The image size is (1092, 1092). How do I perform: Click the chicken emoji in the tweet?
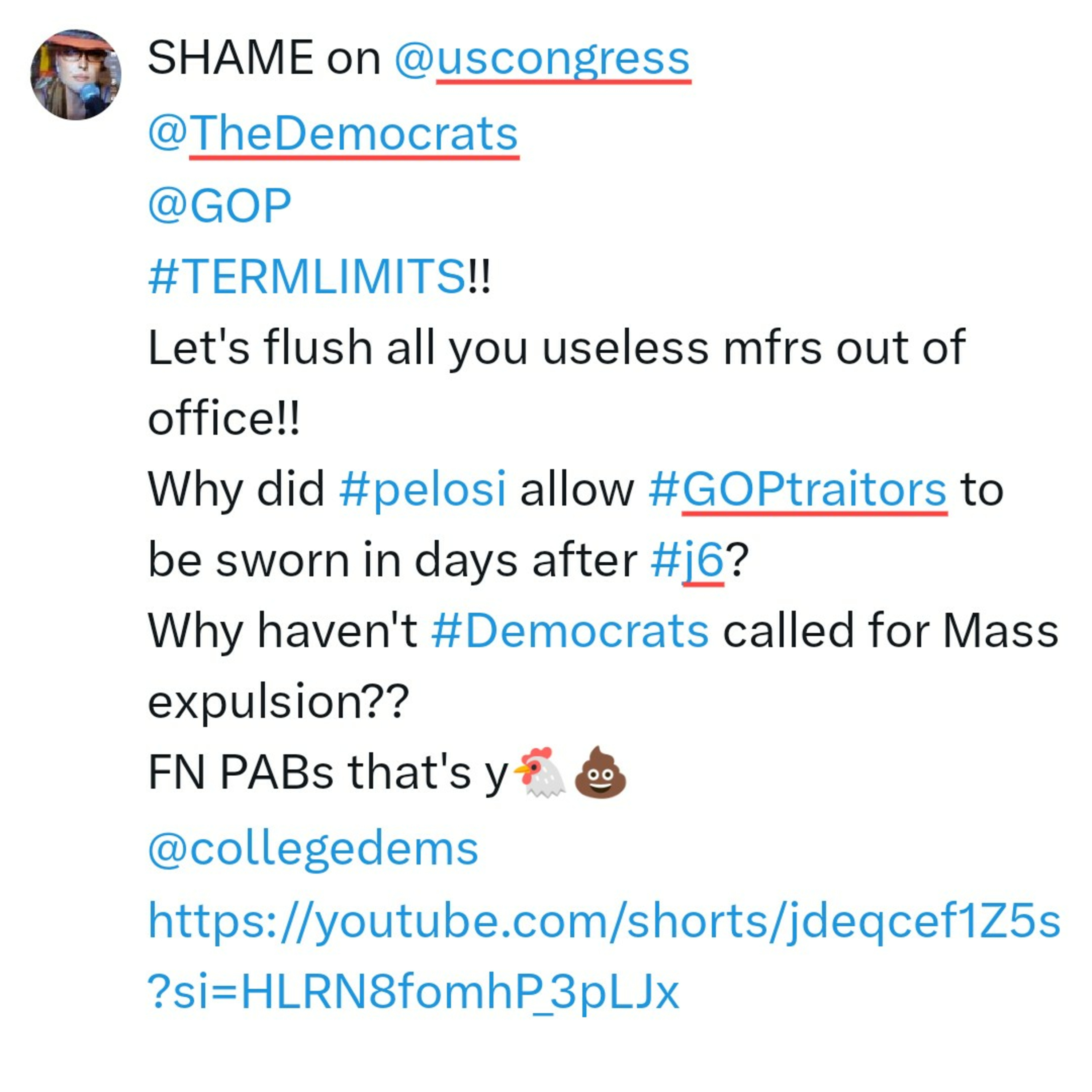click(540, 773)
